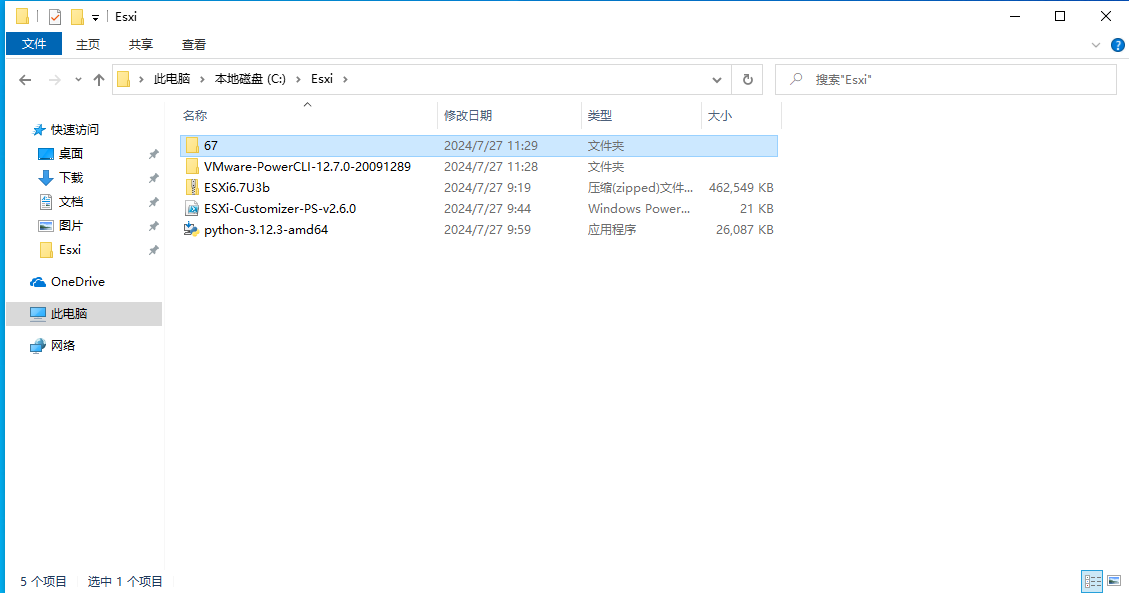1129x593 pixels.
Task: Open the address bar history dropdown
Action: coord(716,80)
